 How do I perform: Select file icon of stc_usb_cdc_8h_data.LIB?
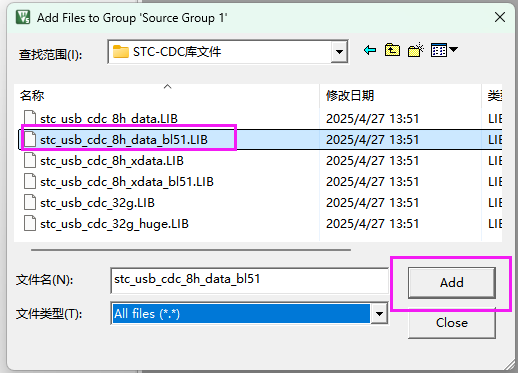pos(30,118)
